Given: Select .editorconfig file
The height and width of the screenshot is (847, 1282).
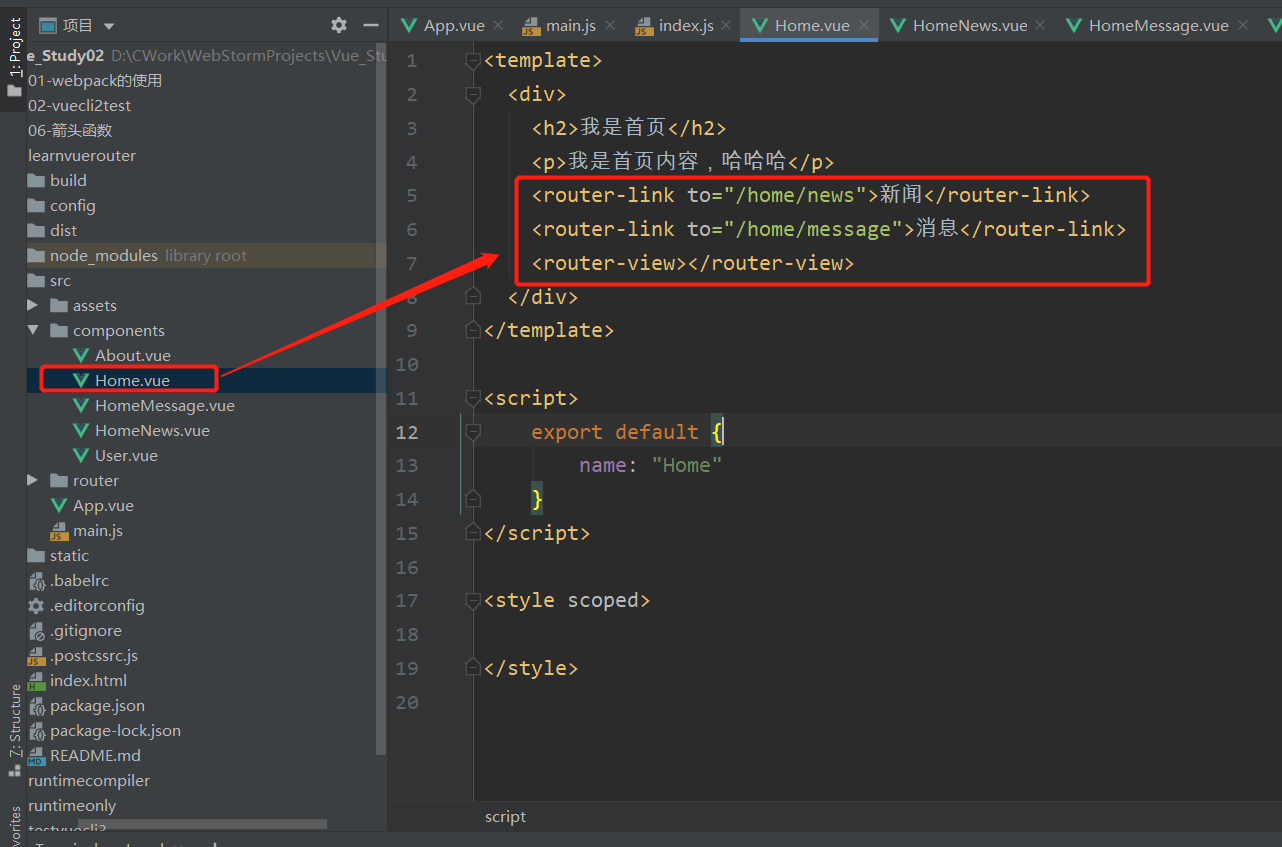Looking at the screenshot, I should point(97,605).
